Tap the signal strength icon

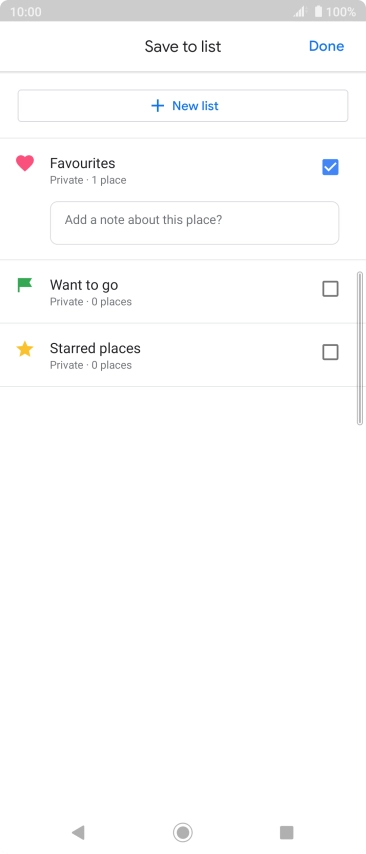(x=300, y=11)
